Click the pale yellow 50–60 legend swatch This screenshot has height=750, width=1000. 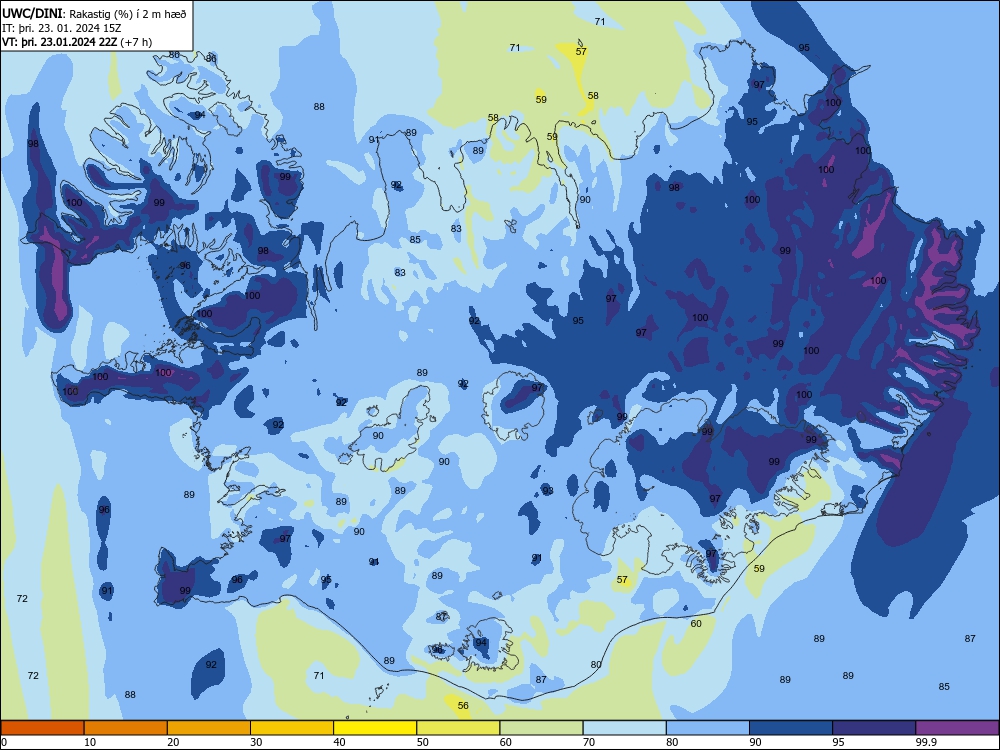click(458, 728)
